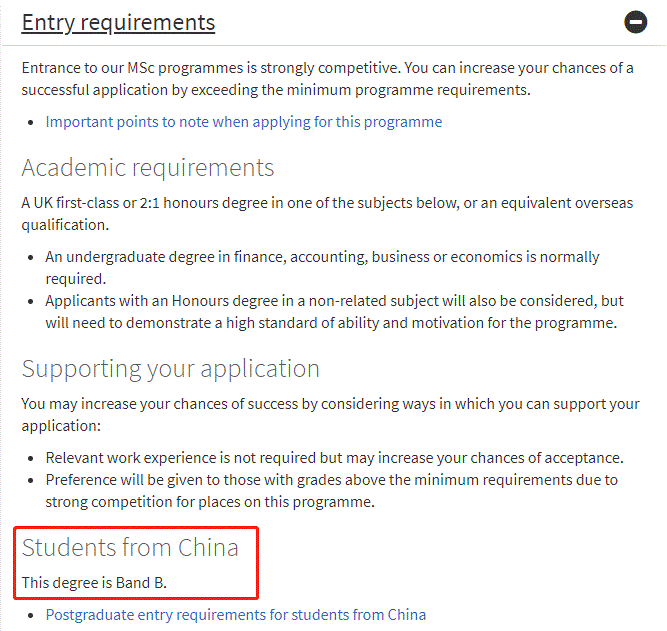Click the bullet about relevant work experience
The height and width of the screenshot is (631, 667).
click(334, 457)
